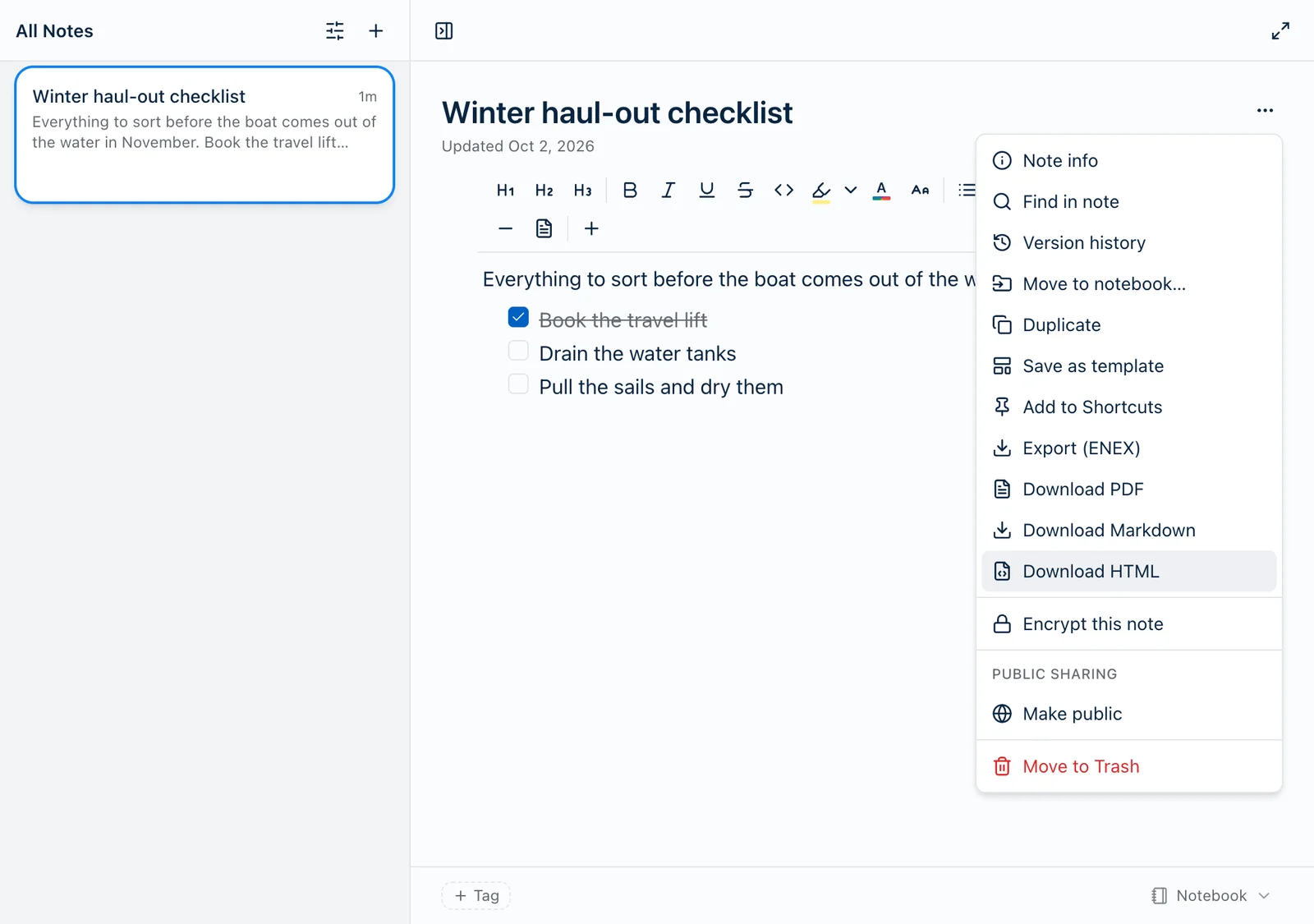Open highlight color dropdown arrow
Image resolution: width=1314 pixels, height=924 pixels.
click(851, 191)
